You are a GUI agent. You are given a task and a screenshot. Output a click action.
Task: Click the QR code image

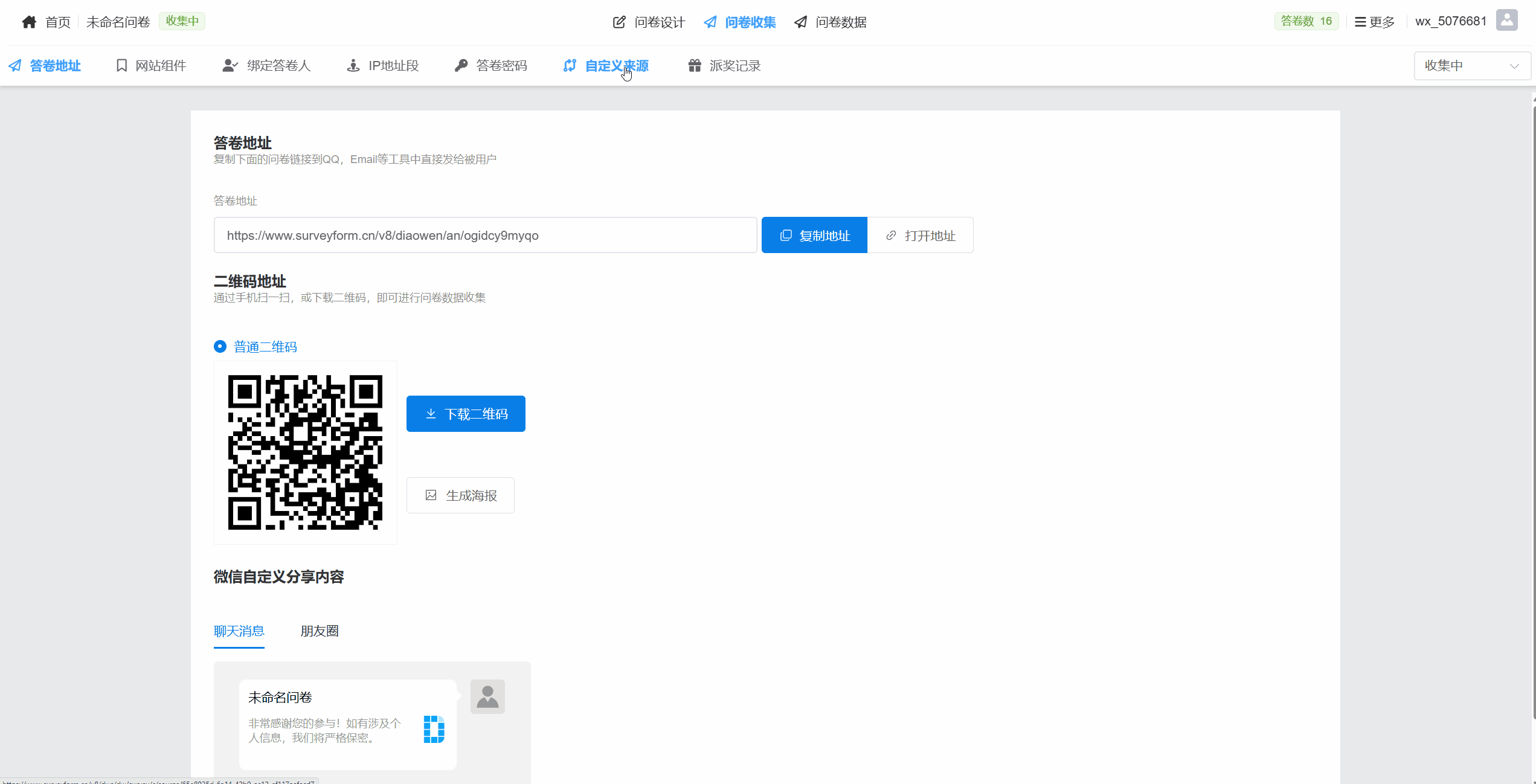coord(306,452)
